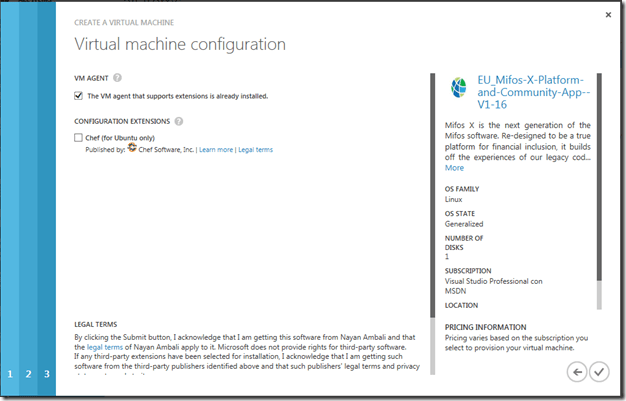Screen dimensions: 626x401
Task: Click the Configuration Extensions help icon
Action: [x=179, y=121]
